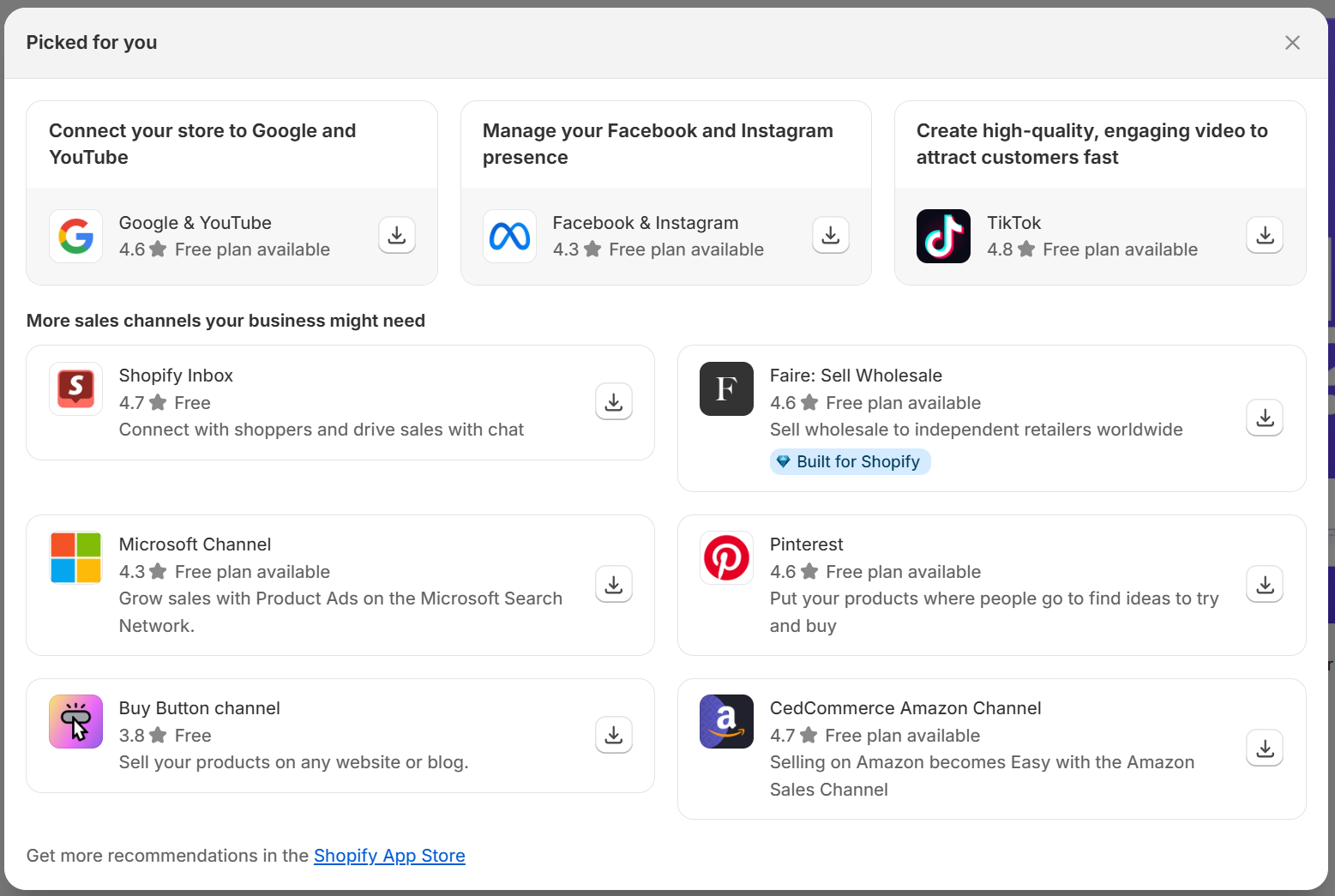The image size is (1335, 896).
Task: Install Shopify Inbox
Action: click(613, 401)
